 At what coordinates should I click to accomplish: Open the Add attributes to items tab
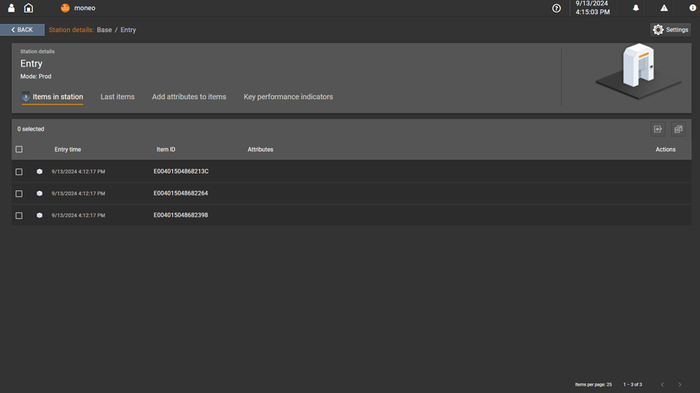[189, 97]
